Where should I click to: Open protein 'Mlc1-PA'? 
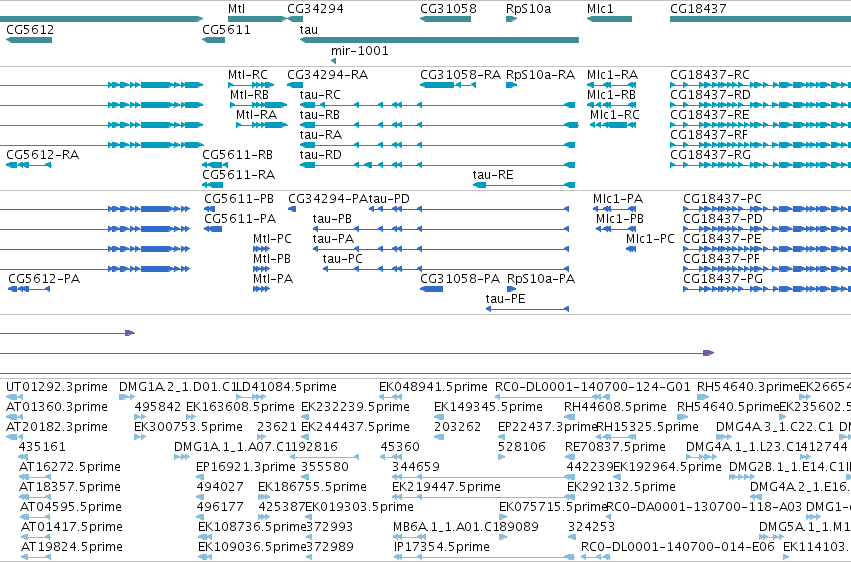pos(618,199)
